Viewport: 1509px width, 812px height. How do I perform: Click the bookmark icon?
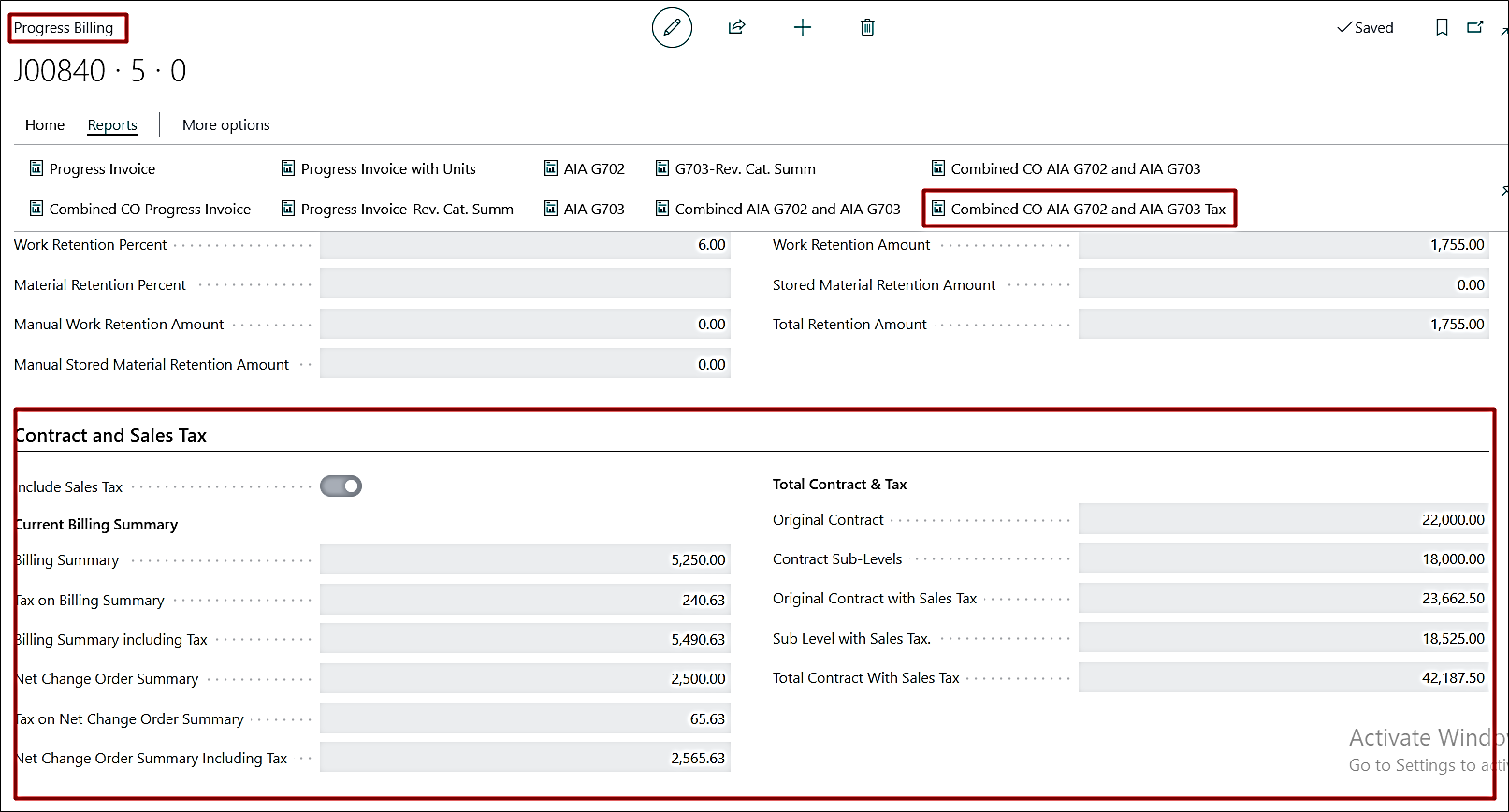pos(1442,27)
